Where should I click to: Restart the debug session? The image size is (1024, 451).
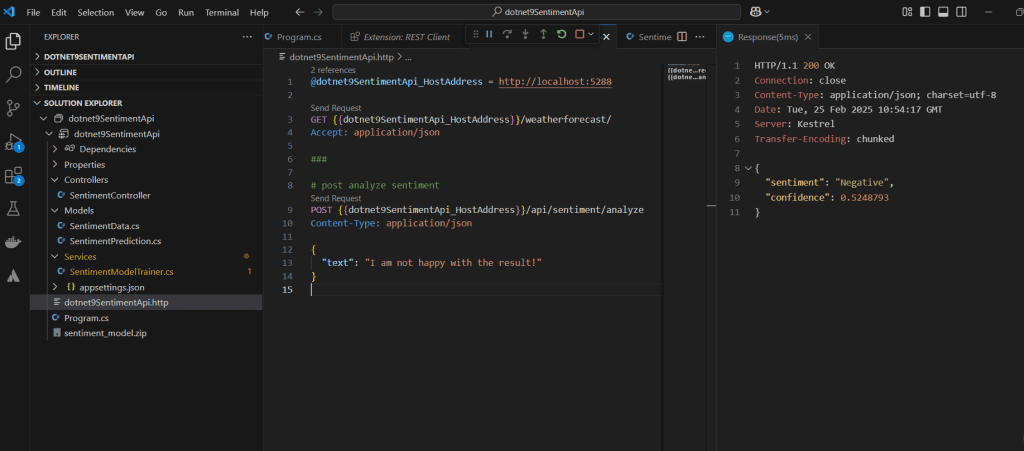click(561, 35)
